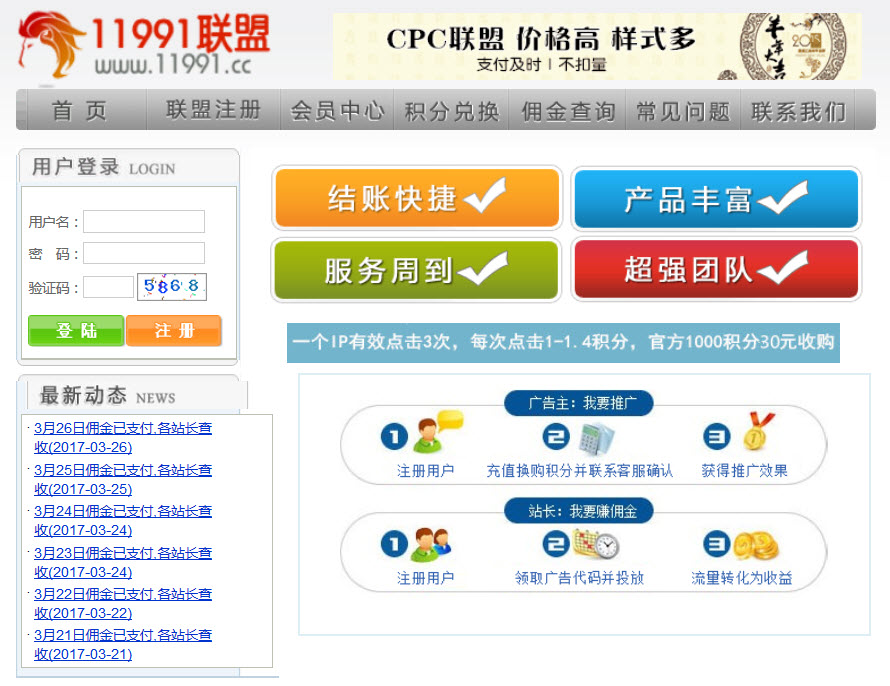
Task: Go to 联盟注册 in navigation bar
Action: (x=213, y=111)
